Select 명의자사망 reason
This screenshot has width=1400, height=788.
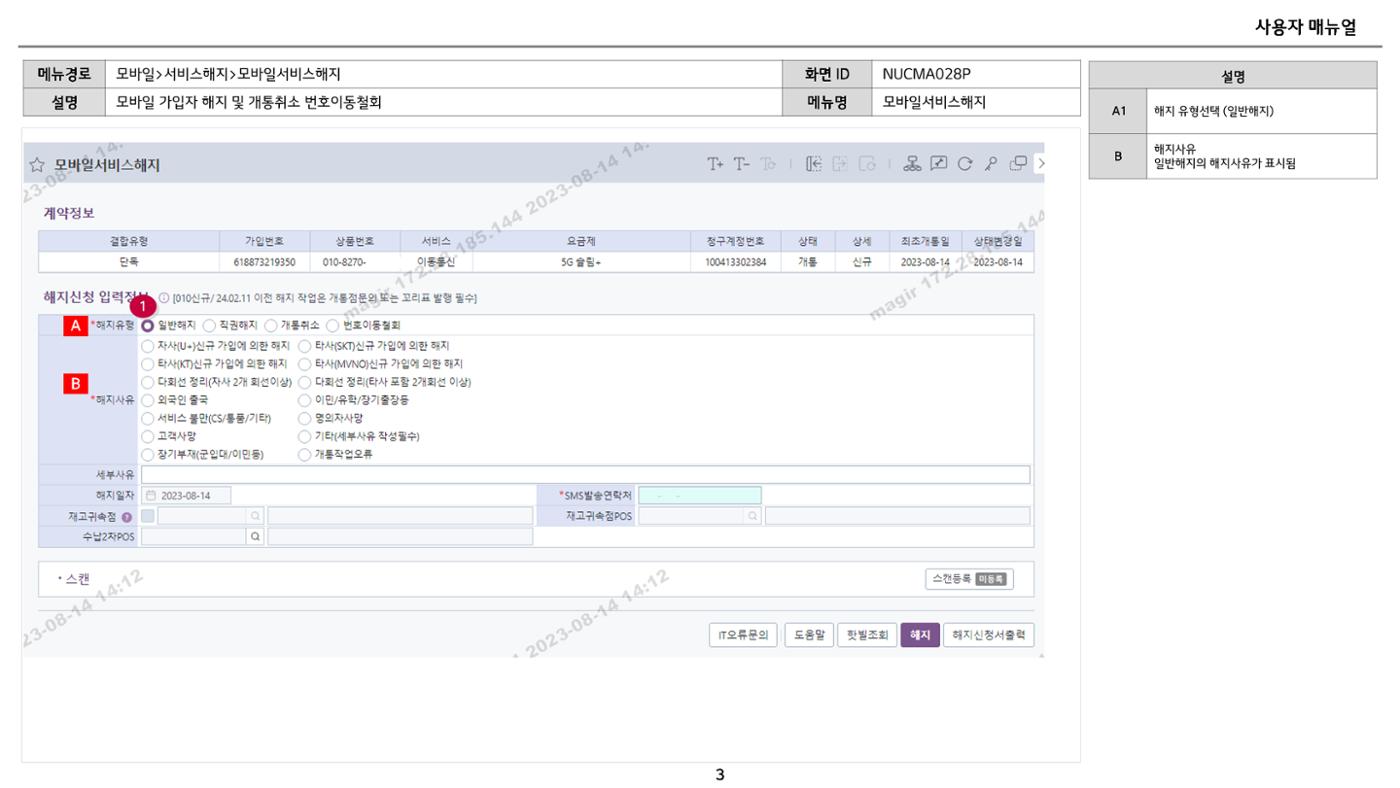[305, 418]
